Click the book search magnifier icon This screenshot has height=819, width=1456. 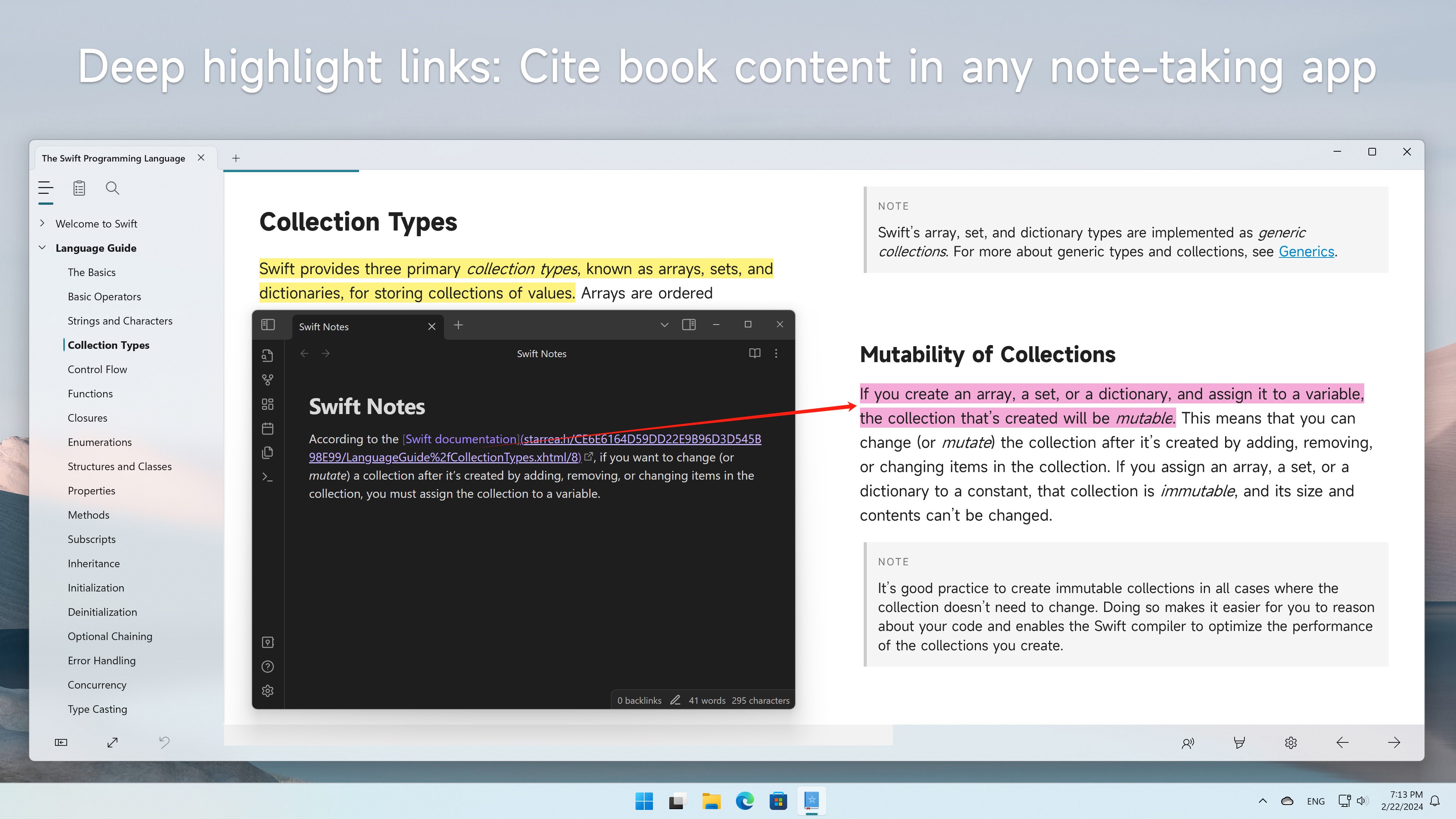pyautogui.click(x=113, y=188)
